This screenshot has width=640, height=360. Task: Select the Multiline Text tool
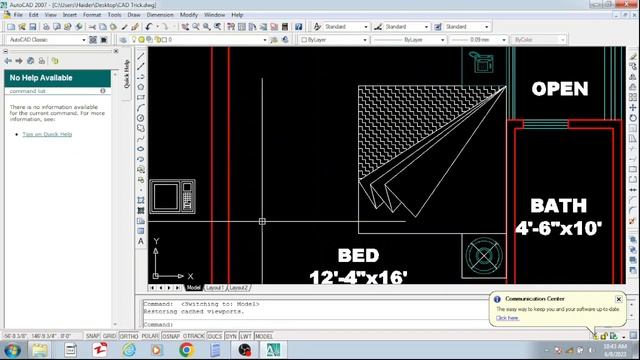click(x=141, y=241)
